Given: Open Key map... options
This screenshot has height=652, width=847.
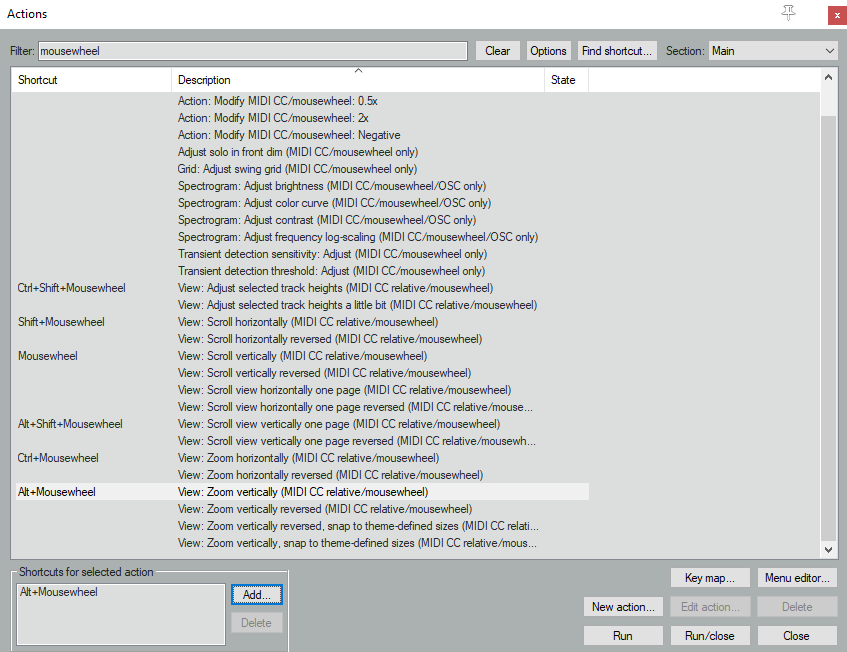Looking at the screenshot, I should click(x=710, y=578).
